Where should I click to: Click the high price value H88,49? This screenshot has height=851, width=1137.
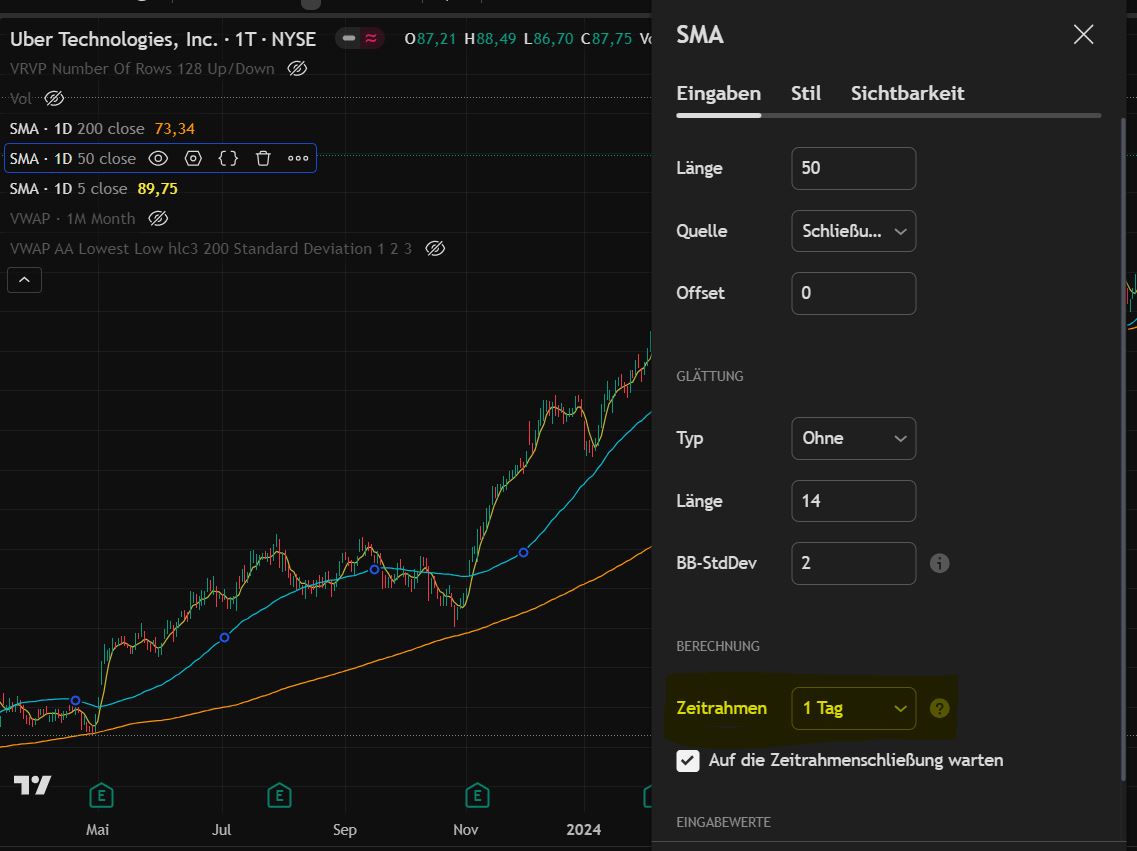(x=490, y=38)
